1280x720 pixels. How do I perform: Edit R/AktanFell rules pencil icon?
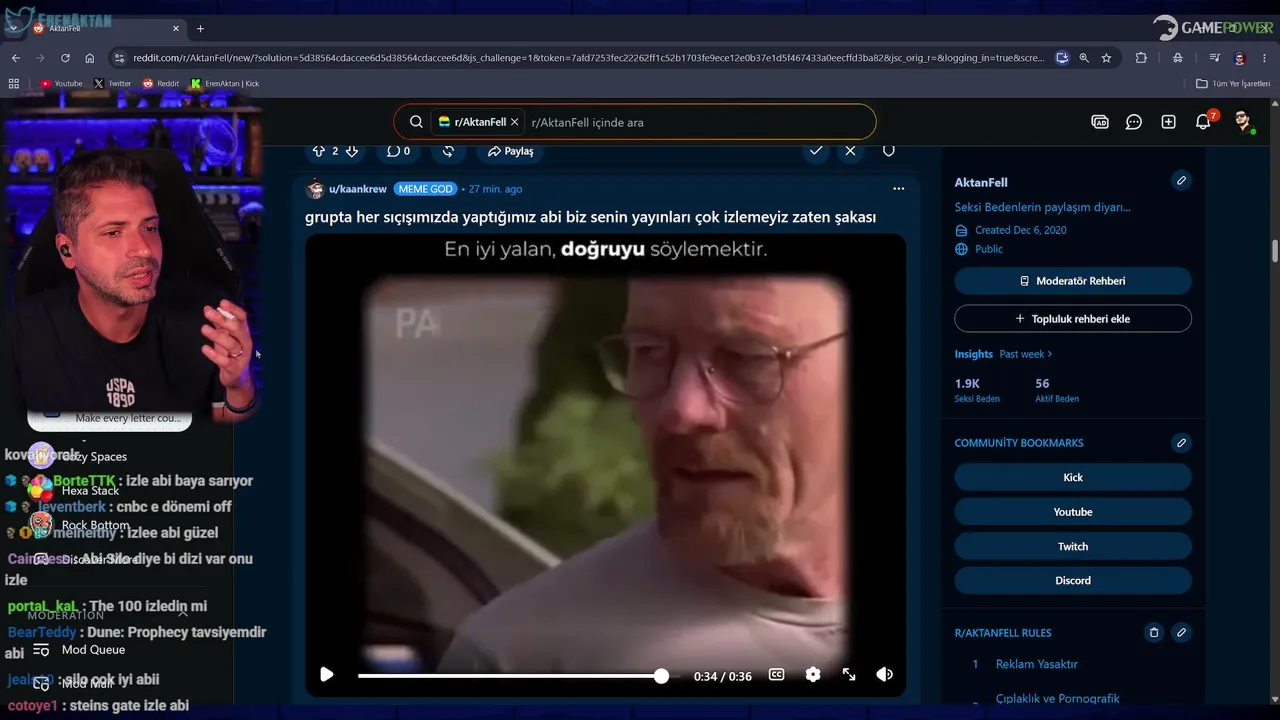(1181, 633)
